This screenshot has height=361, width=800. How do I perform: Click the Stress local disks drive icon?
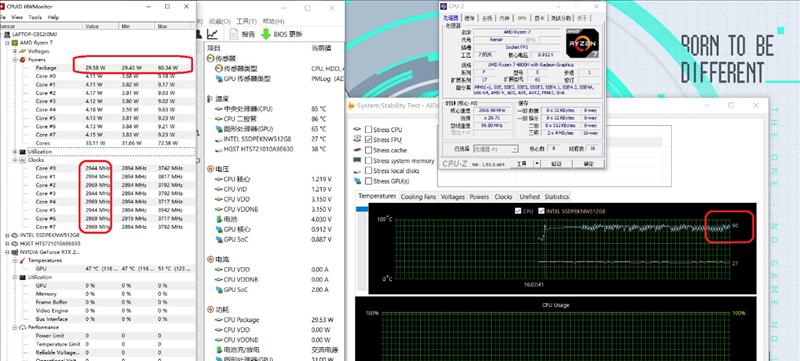(357, 171)
